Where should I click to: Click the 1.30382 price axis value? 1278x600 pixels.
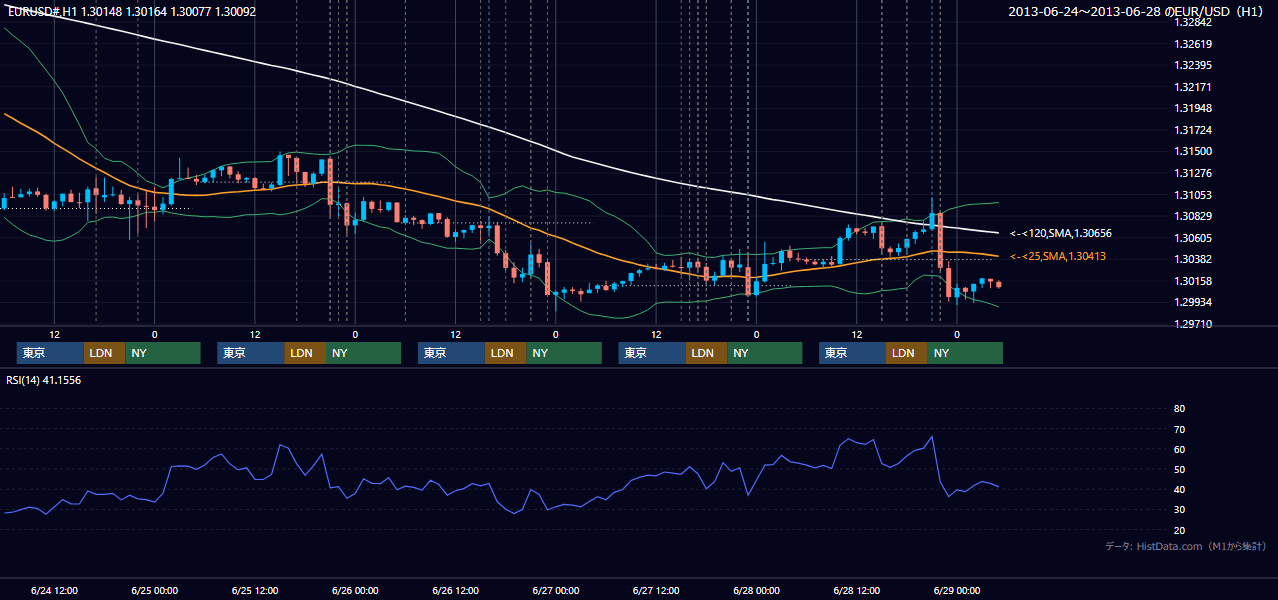click(1194, 259)
